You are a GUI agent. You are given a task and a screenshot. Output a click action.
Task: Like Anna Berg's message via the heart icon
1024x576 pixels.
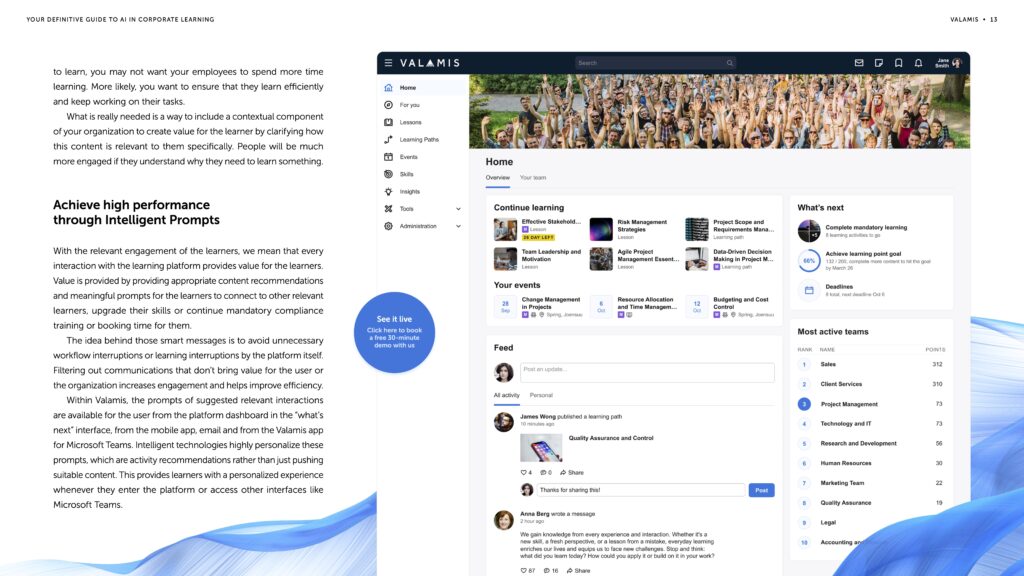(523, 570)
